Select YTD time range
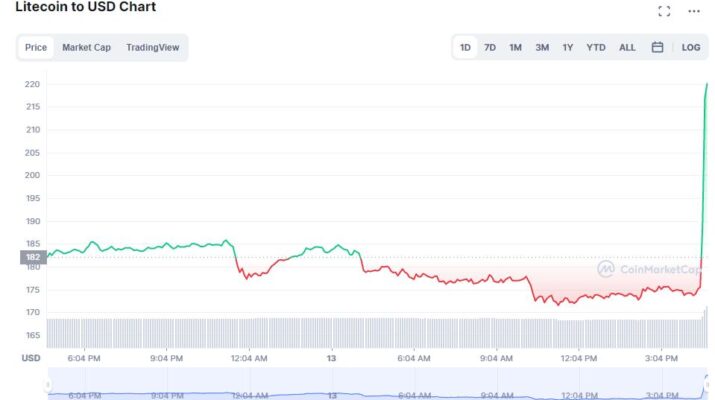The image size is (715, 400). (596, 47)
